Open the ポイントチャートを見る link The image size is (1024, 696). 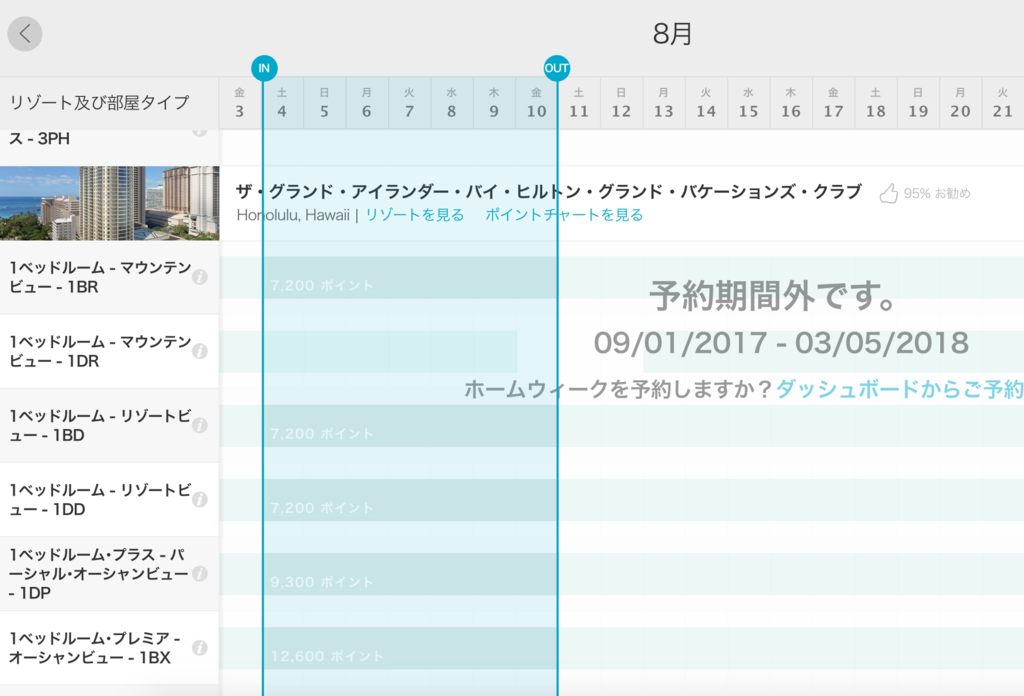[x=564, y=215]
